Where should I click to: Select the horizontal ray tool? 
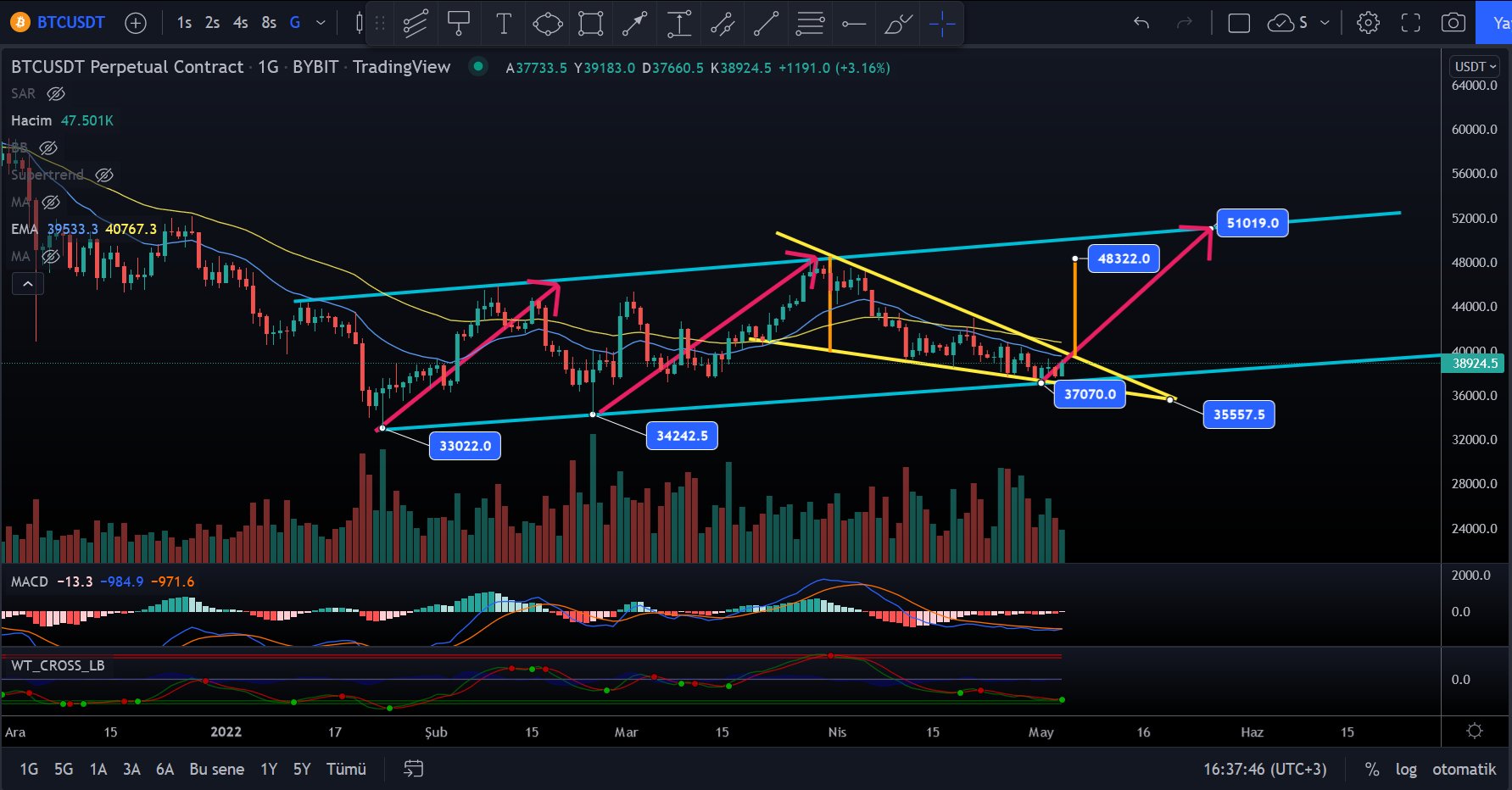(854, 24)
